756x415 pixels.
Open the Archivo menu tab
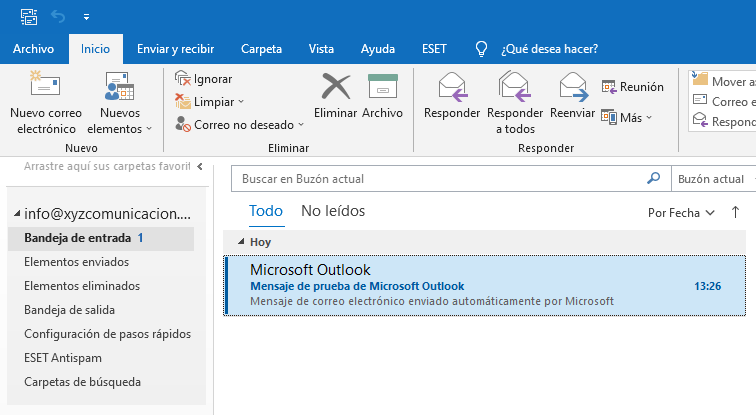pyautogui.click(x=33, y=49)
